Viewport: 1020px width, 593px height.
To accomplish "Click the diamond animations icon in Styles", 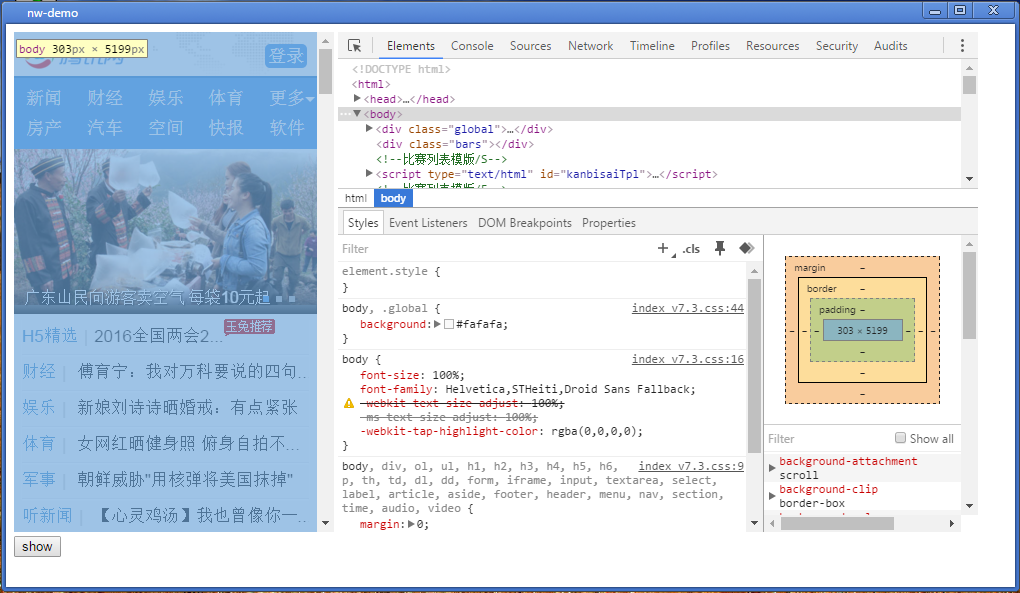I will click(x=746, y=249).
